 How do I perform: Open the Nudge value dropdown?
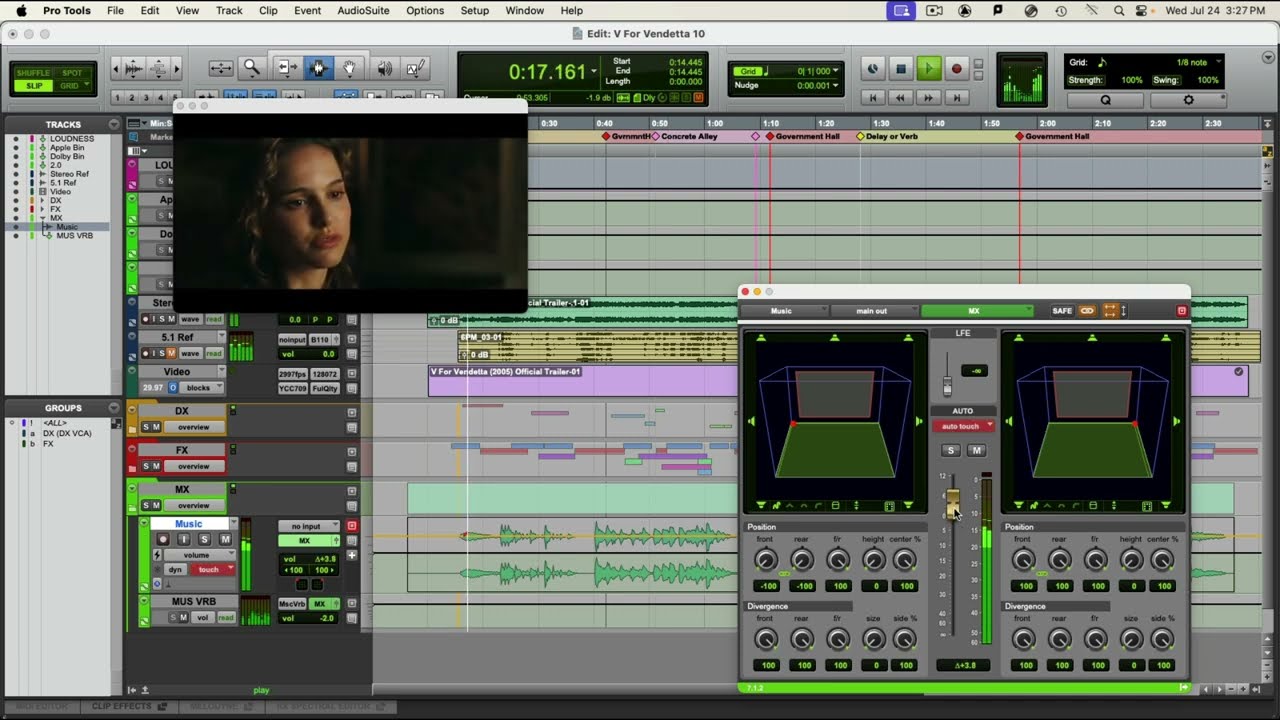click(836, 86)
